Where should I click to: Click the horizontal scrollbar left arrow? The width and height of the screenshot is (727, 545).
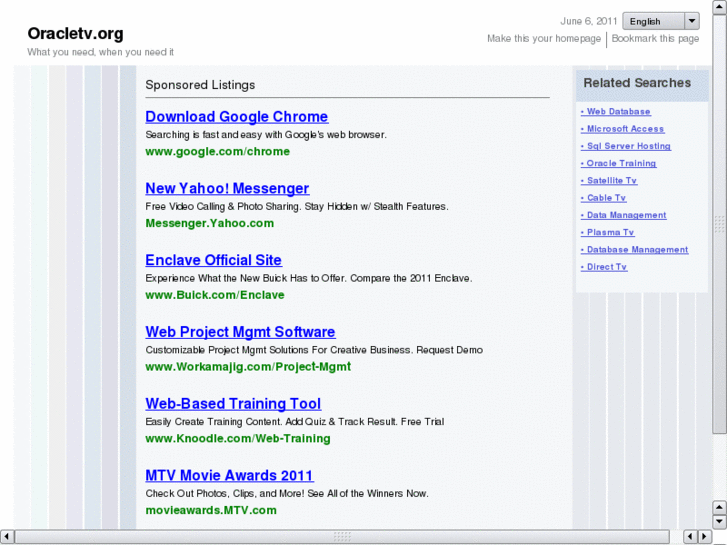click(8, 537)
